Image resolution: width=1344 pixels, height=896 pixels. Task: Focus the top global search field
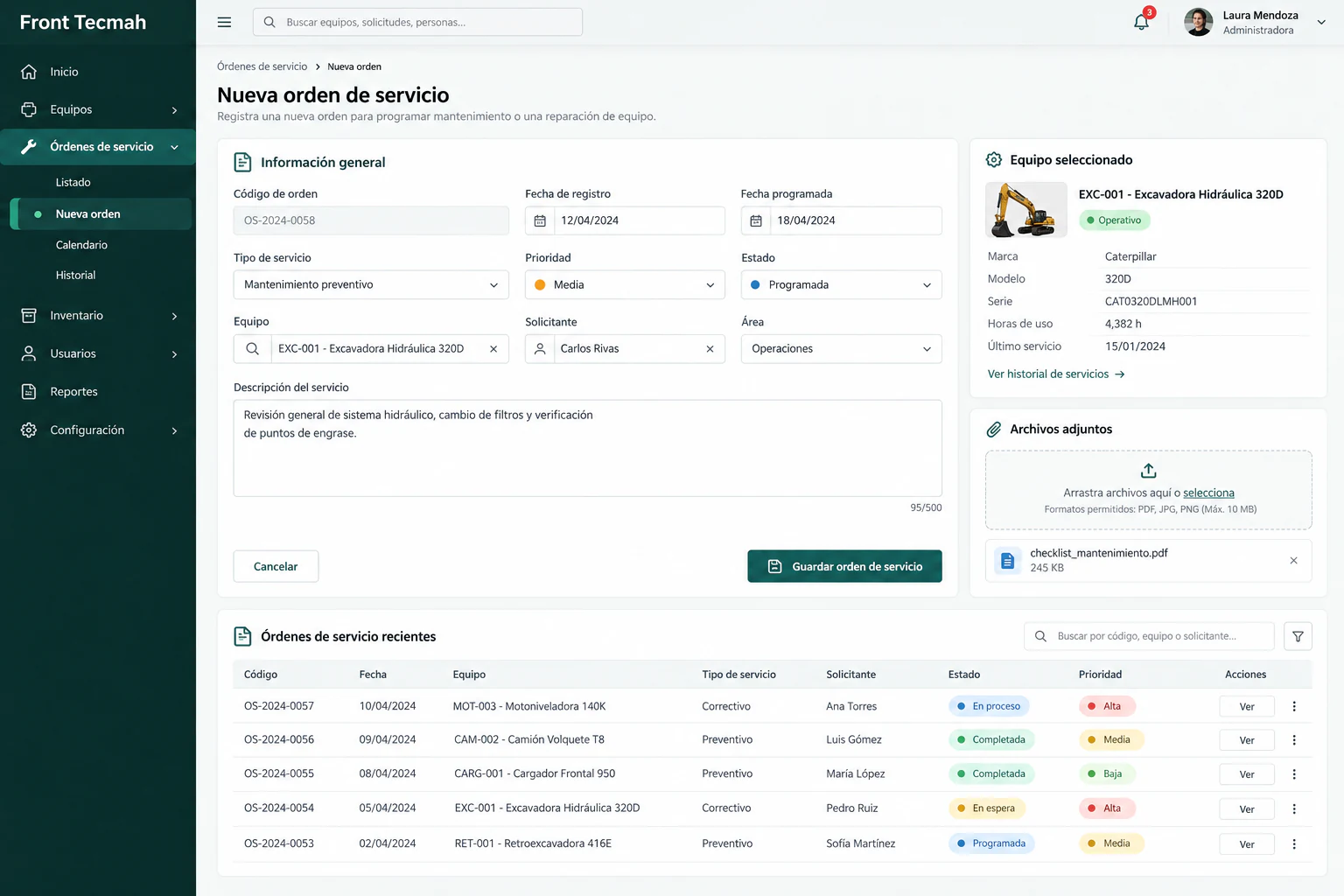(417, 22)
